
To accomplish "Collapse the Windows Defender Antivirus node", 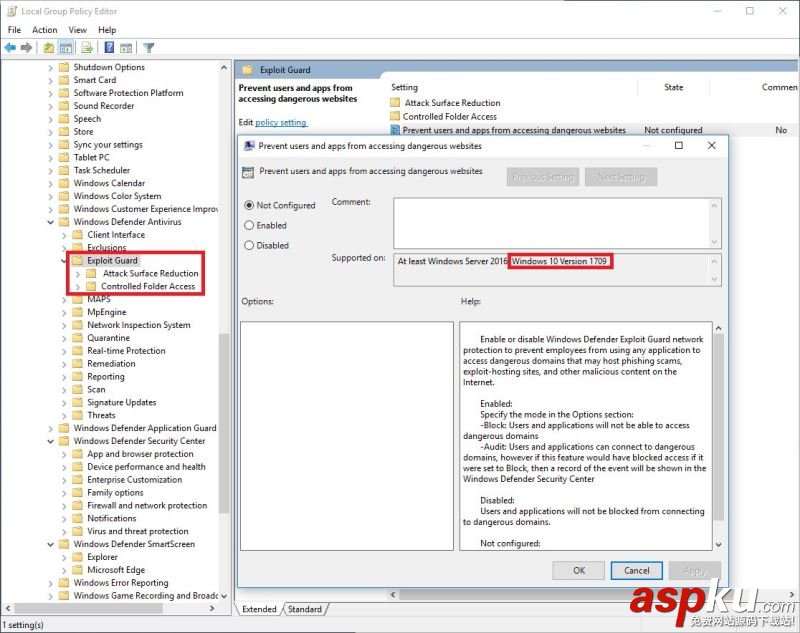I will tap(51, 222).
